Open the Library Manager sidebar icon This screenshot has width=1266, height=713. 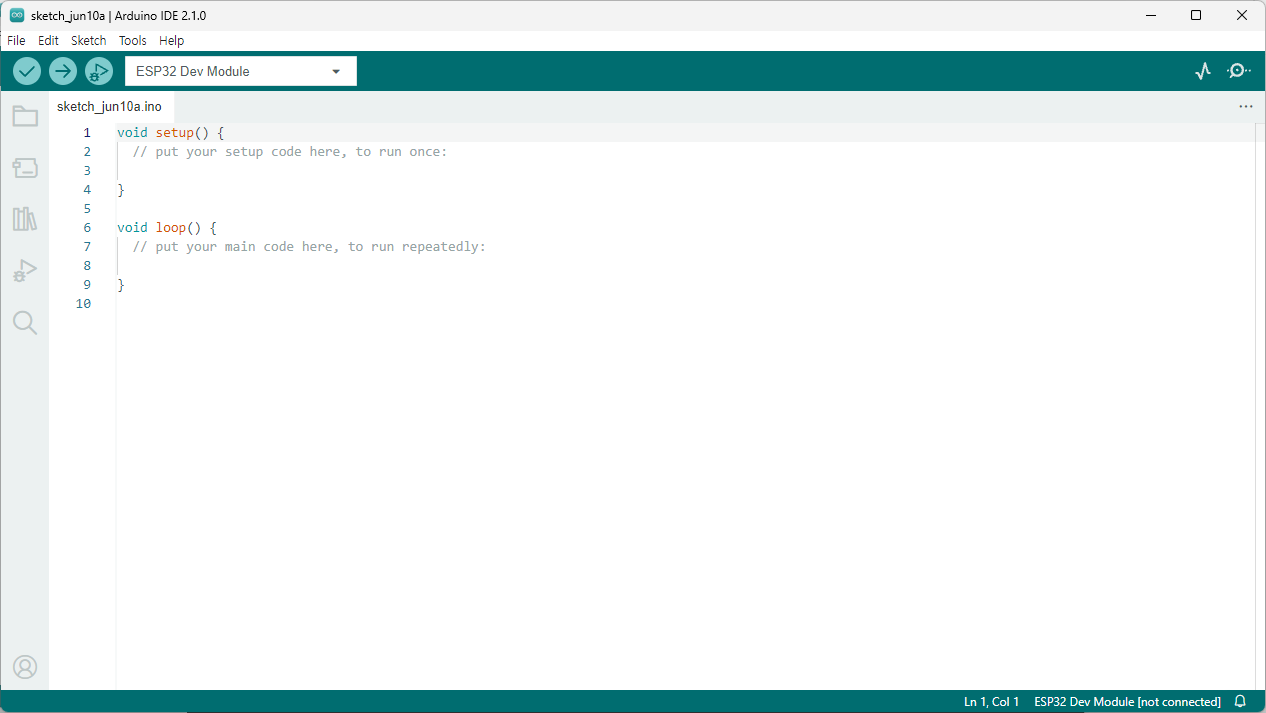(25, 219)
